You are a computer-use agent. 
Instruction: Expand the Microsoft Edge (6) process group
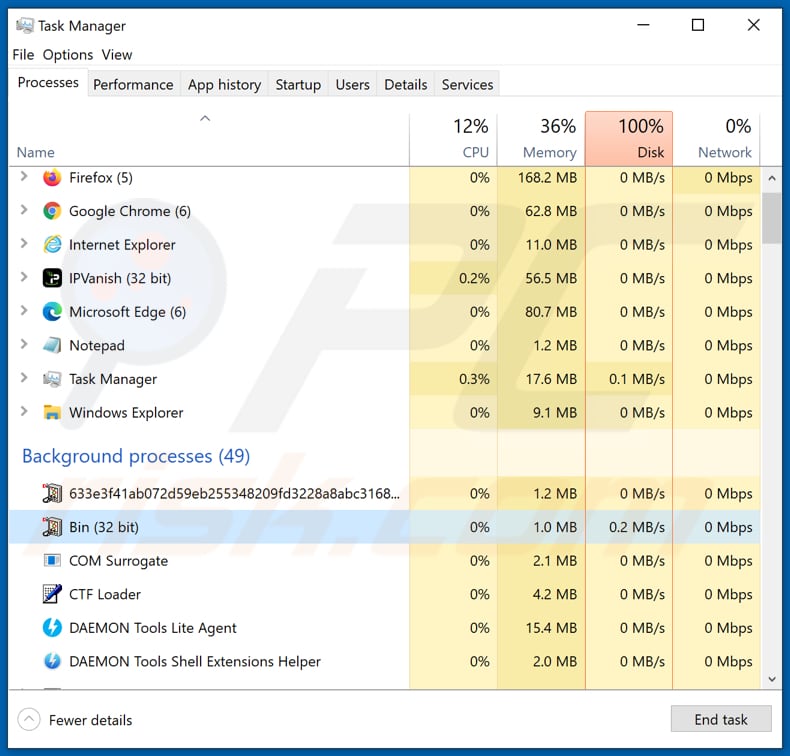(23, 311)
